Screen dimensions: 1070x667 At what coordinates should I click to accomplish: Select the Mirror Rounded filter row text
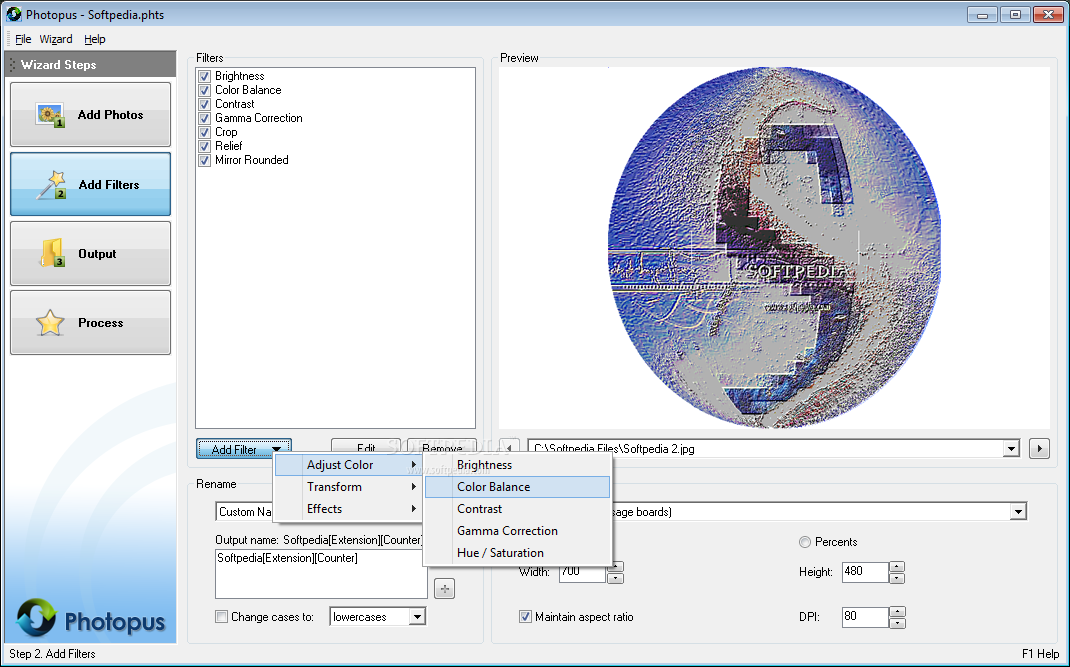point(252,160)
